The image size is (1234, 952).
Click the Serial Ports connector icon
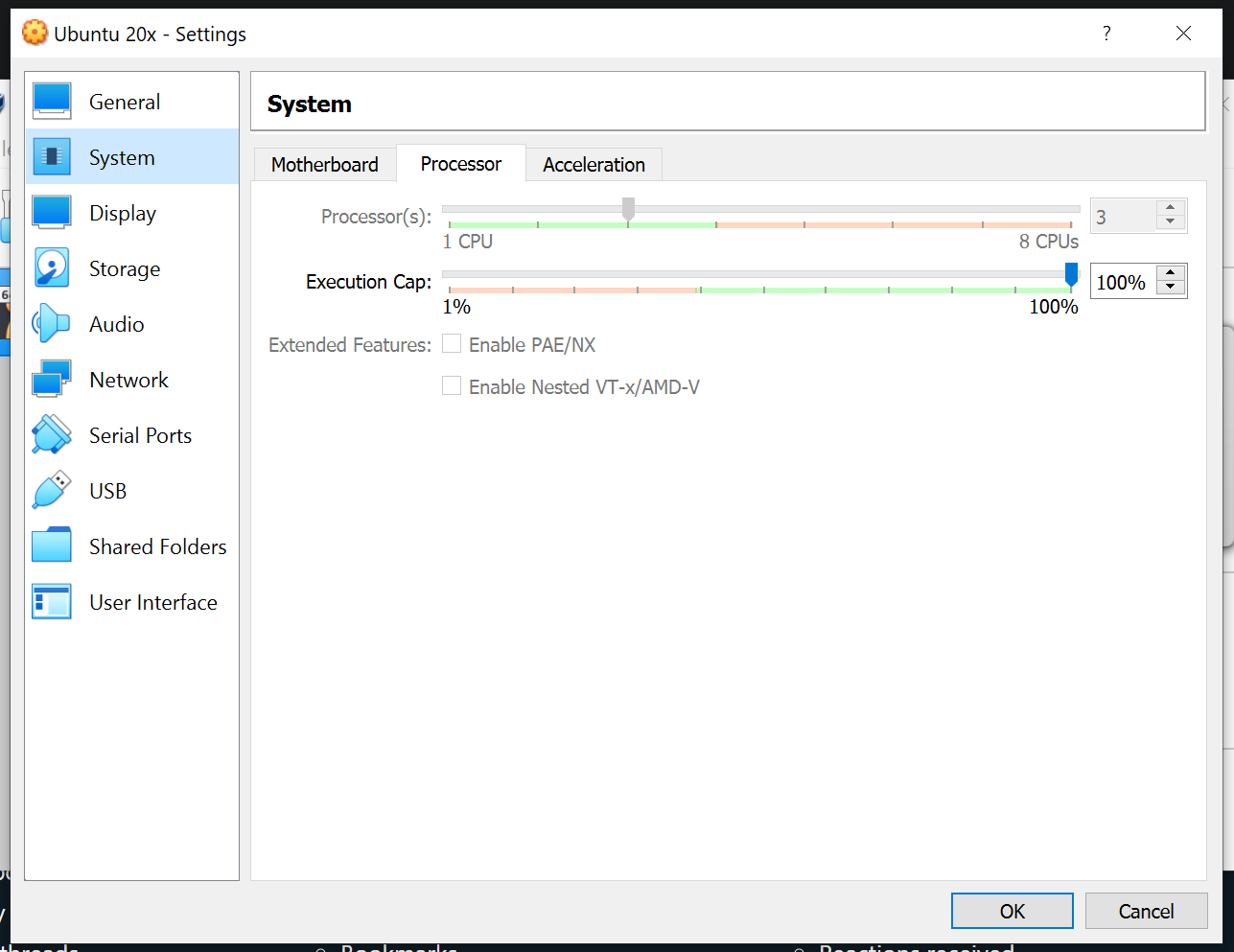pyautogui.click(x=52, y=434)
